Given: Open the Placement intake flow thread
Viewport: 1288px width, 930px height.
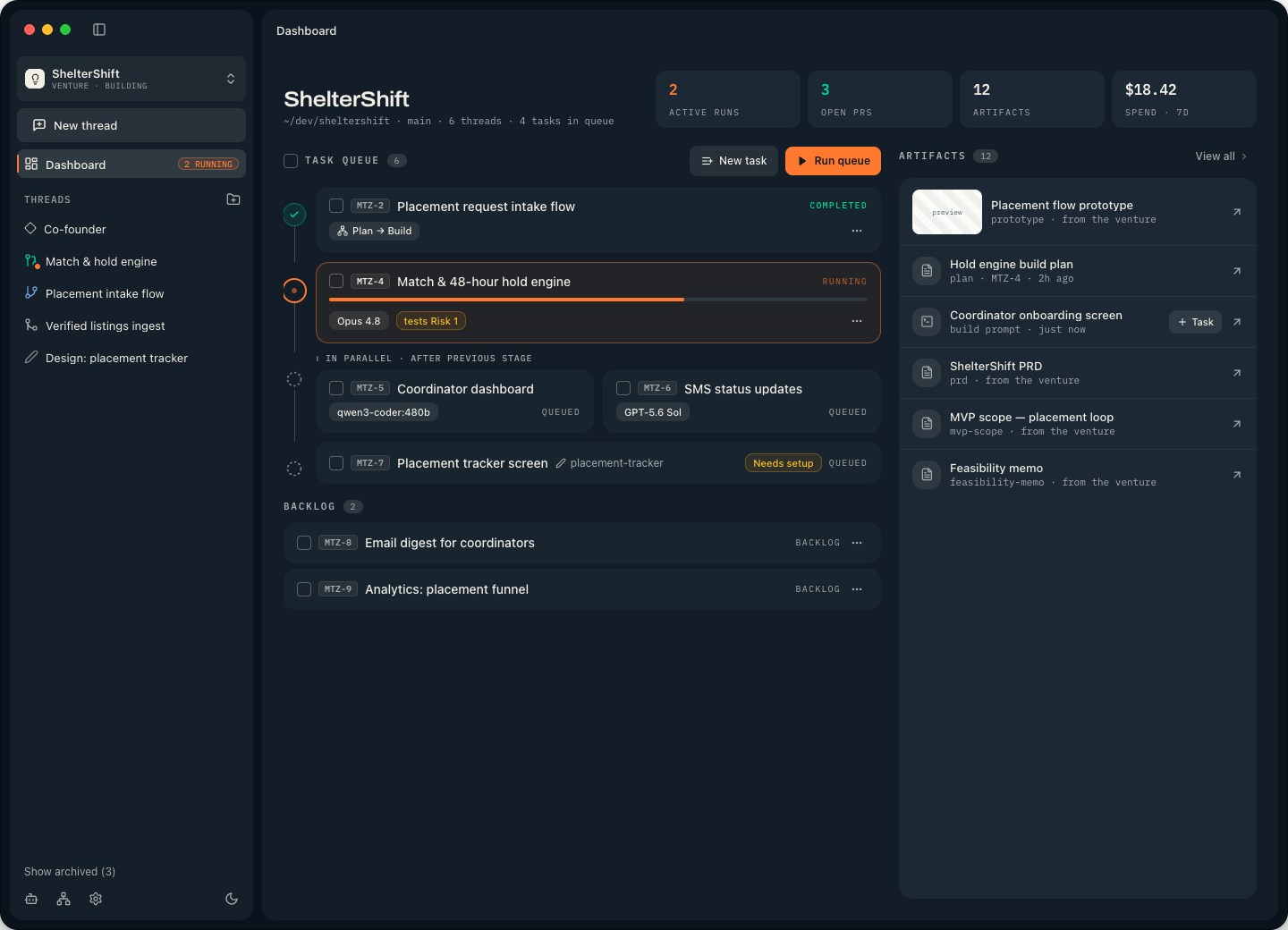Looking at the screenshot, I should point(131,293).
